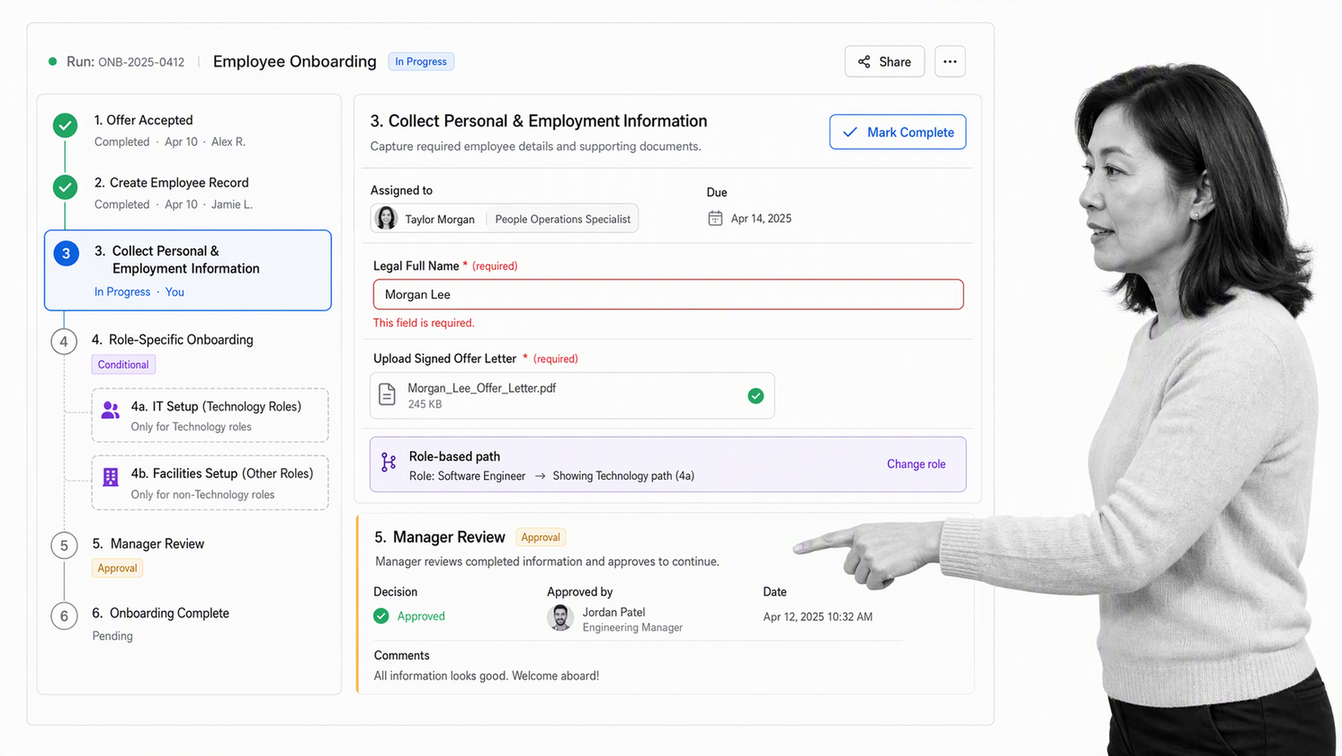This screenshot has width=1342, height=756.
Task: Open the three-dot more options menu
Action: tap(950, 62)
